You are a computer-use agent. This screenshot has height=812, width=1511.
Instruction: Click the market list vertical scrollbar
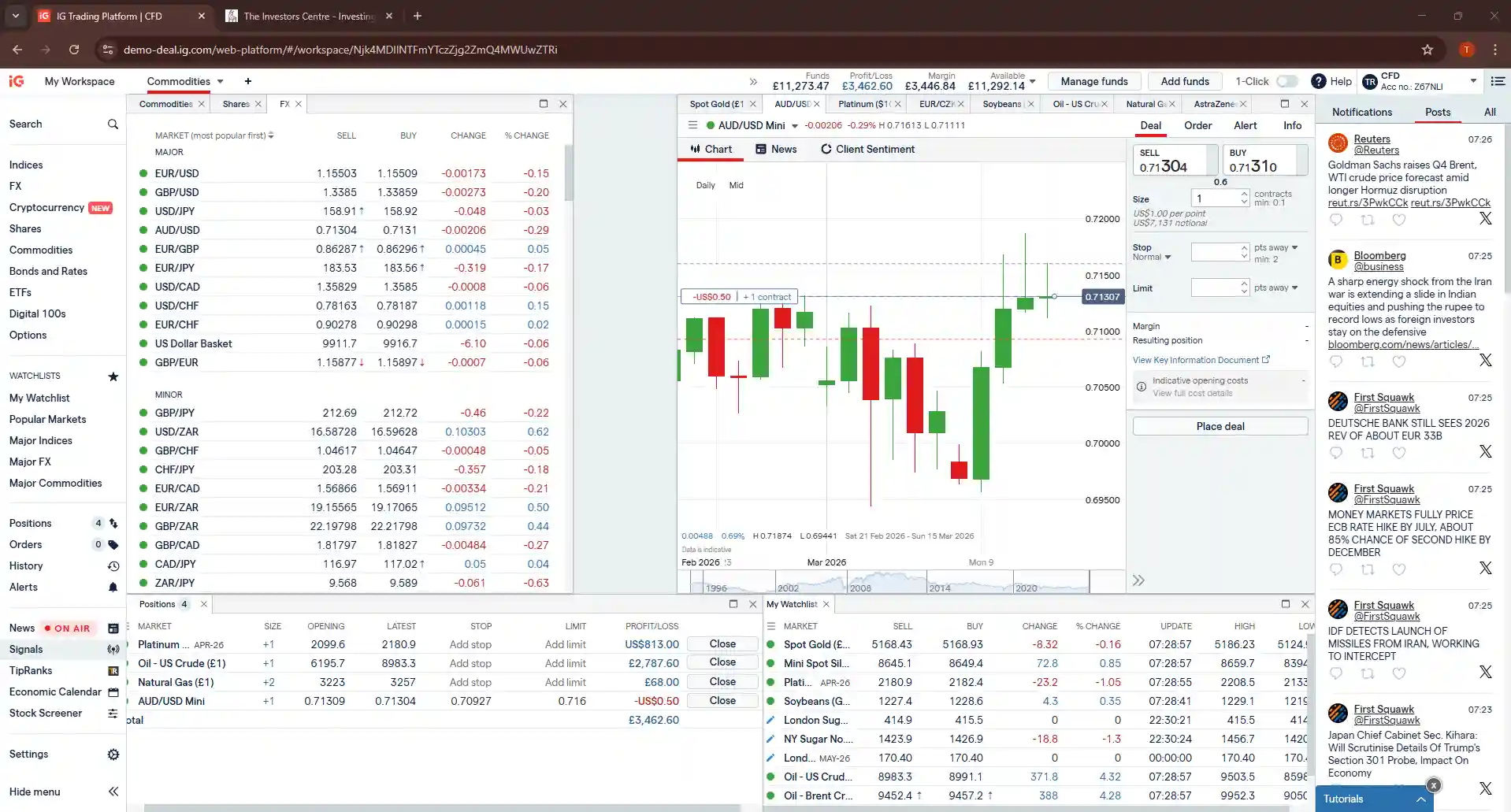(569, 172)
